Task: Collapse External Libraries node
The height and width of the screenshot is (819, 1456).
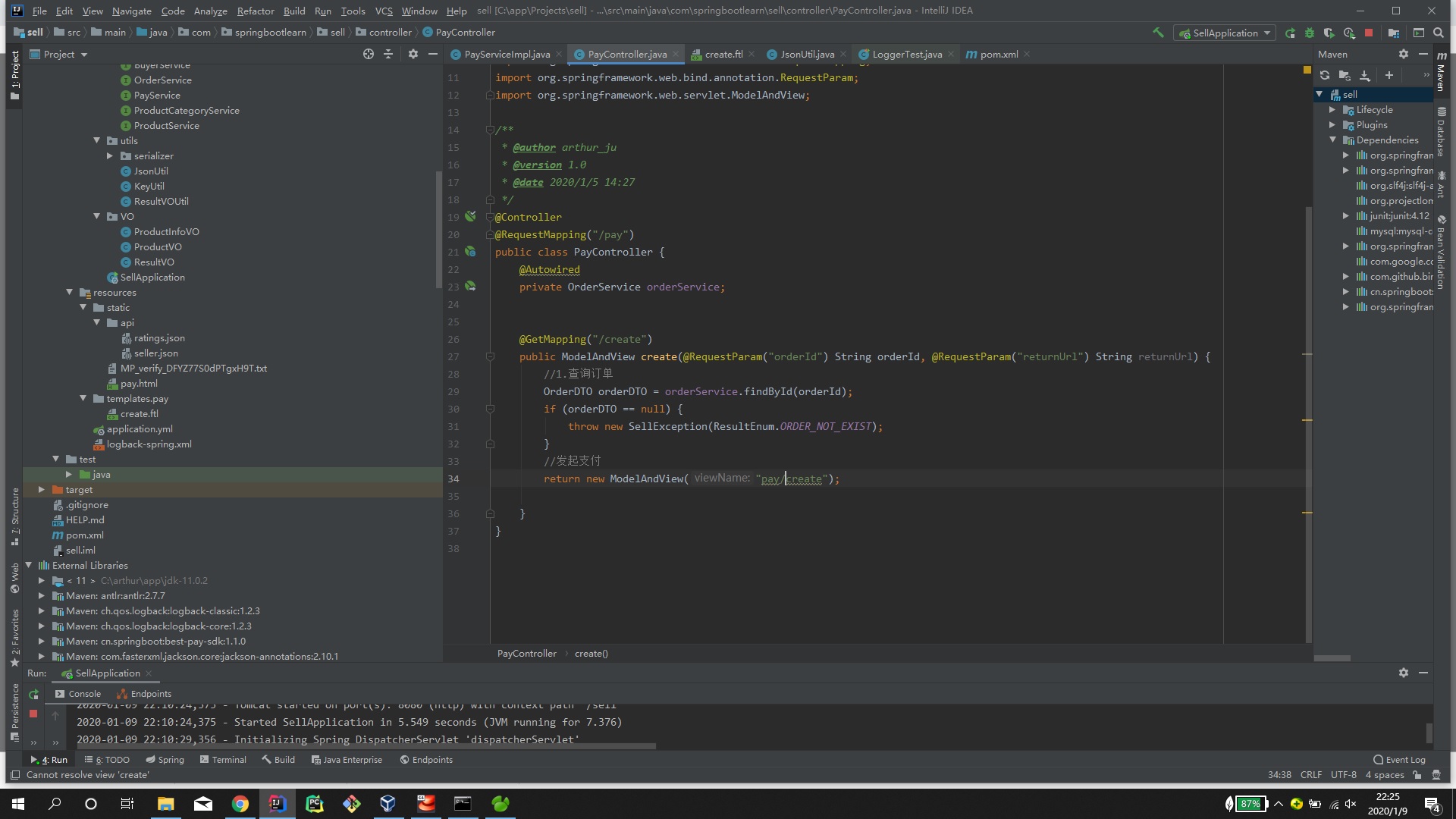Action: pos(29,565)
